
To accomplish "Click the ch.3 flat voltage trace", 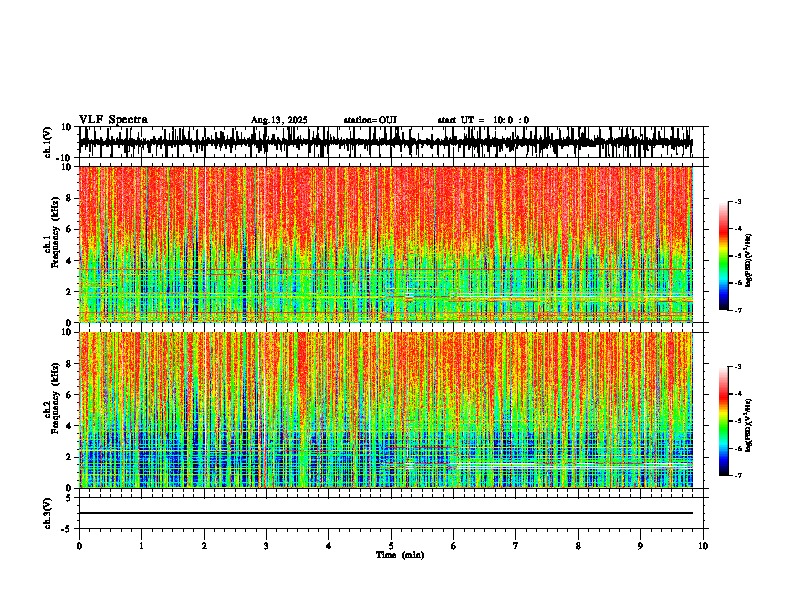I will click(x=385, y=513).
